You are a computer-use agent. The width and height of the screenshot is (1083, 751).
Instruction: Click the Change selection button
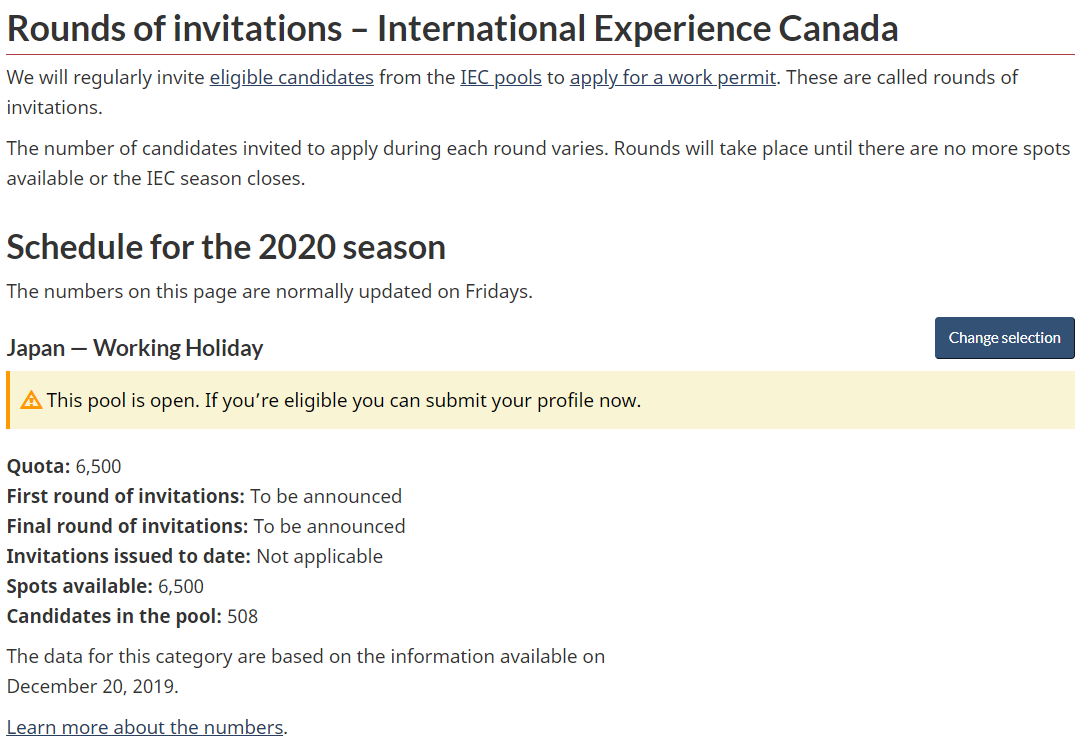[1004, 338]
